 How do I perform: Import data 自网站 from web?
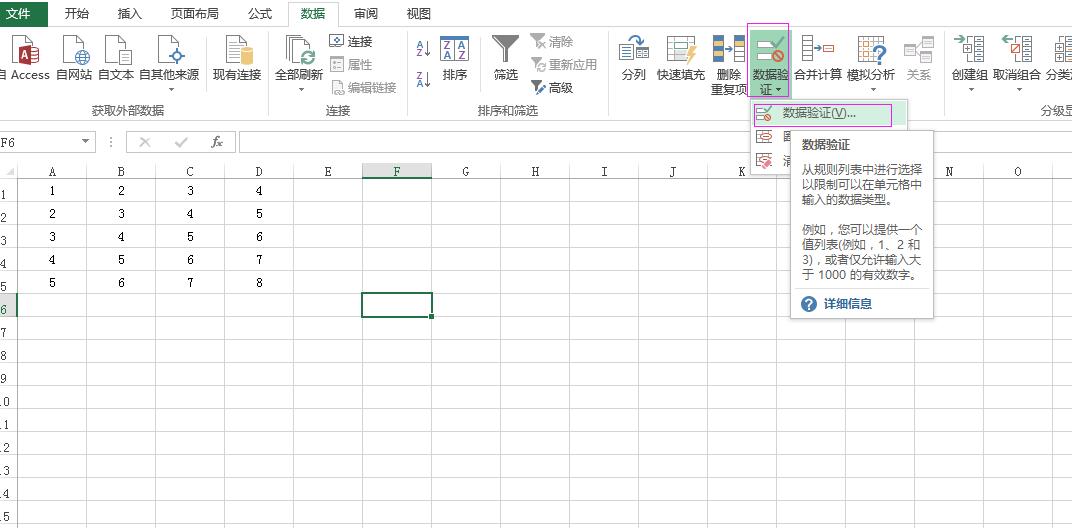click(74, 58)
